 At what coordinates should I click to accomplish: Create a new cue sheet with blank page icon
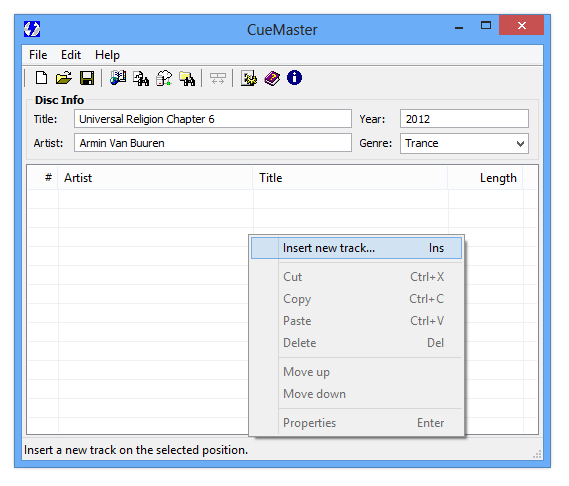click(41, 78)
